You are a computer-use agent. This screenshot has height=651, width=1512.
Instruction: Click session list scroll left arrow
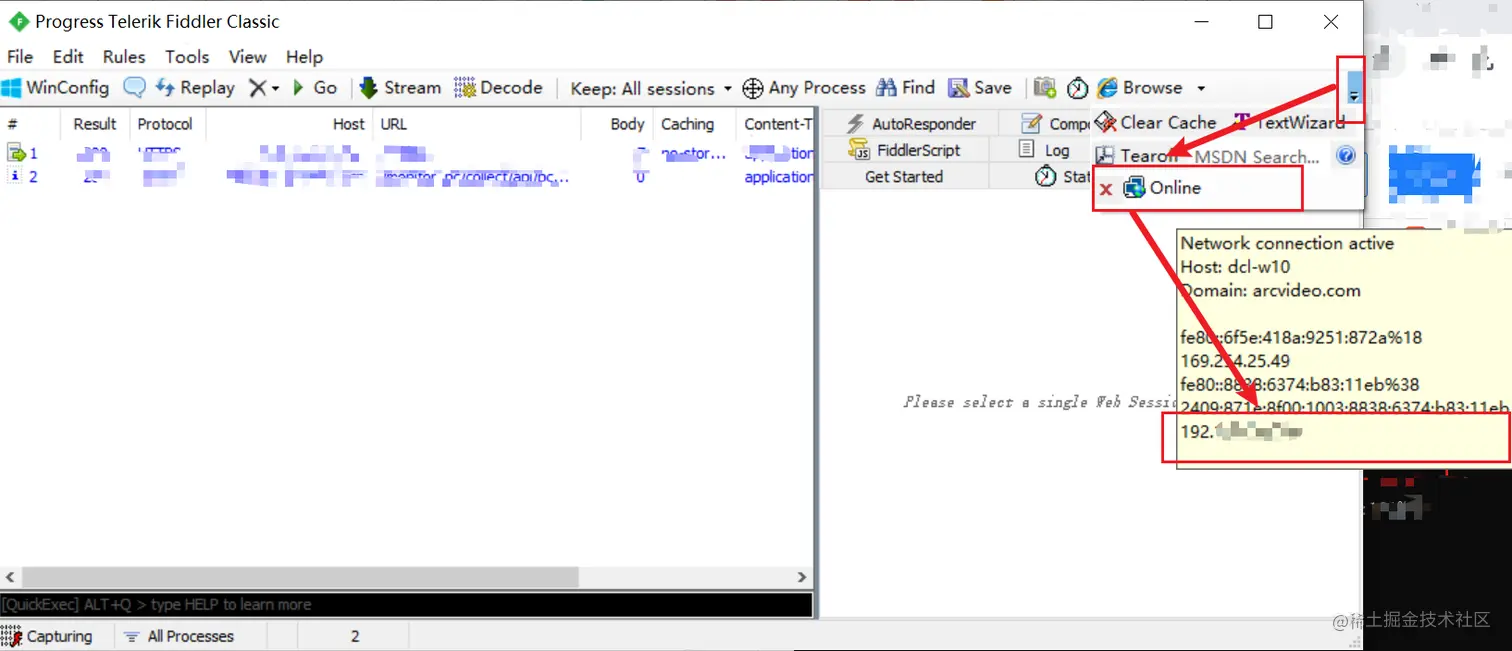click(10, 577)
